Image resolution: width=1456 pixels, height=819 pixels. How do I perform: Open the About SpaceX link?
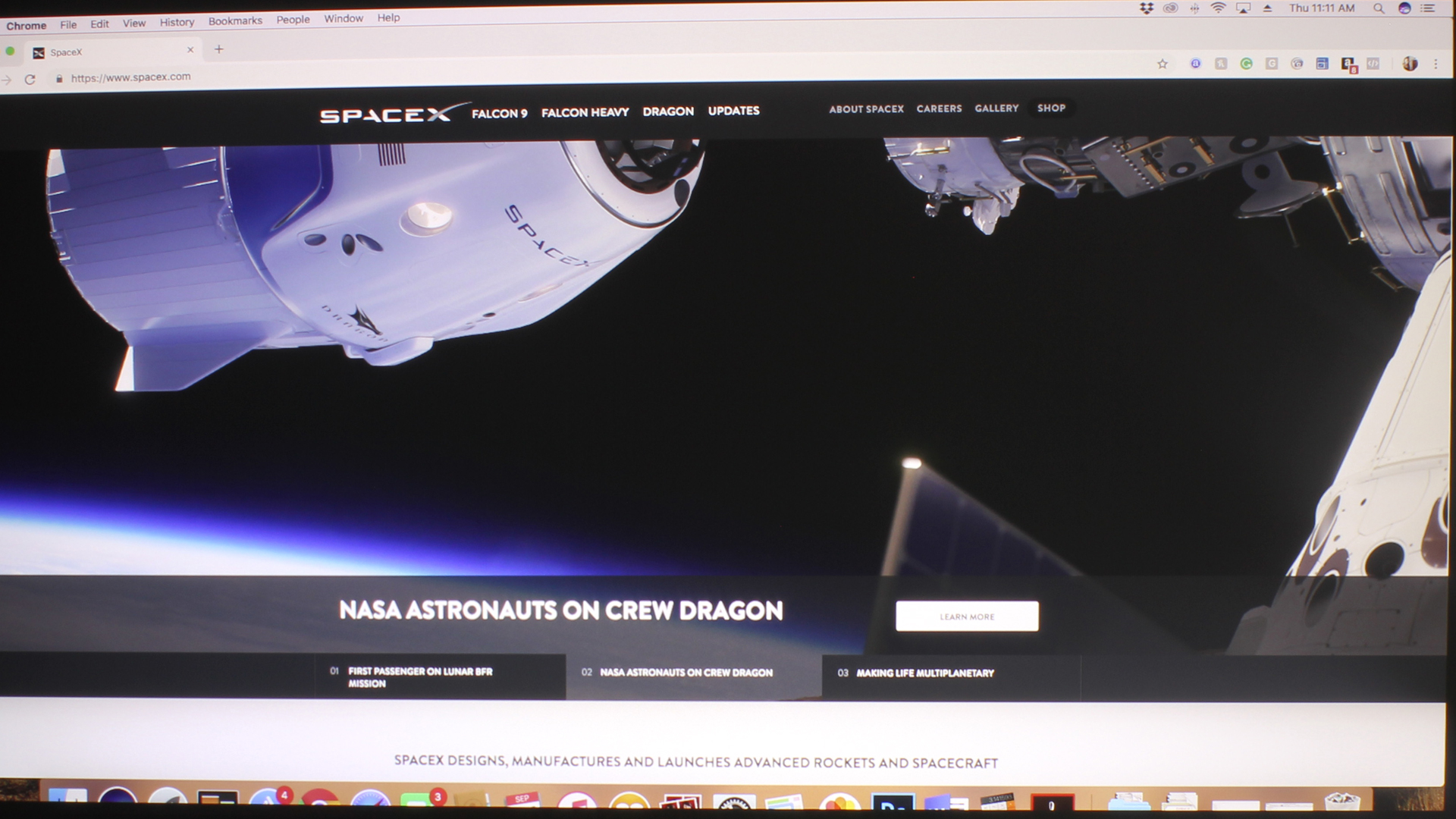pos(866,109)
